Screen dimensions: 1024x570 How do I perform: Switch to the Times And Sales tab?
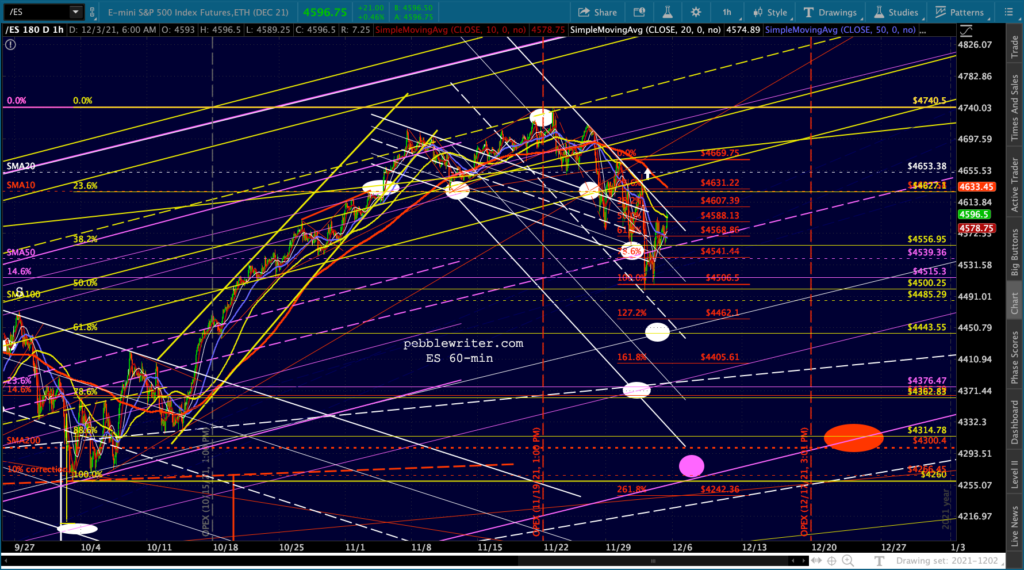[x=1012, y=106]
